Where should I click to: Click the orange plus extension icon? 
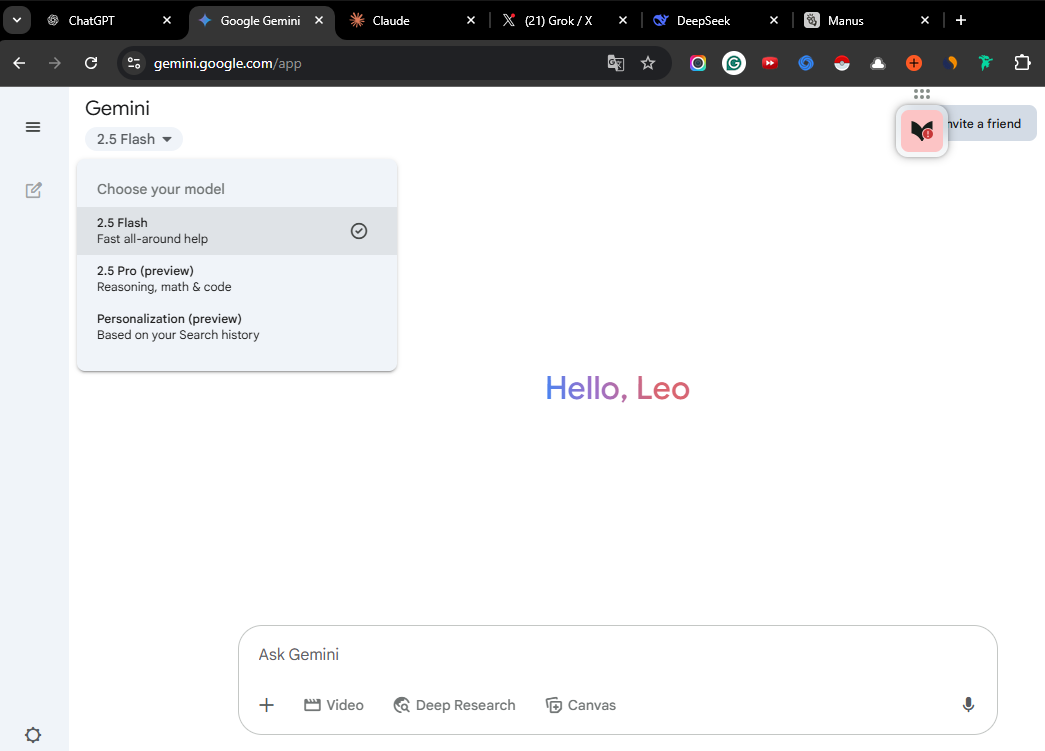(914, 63)
